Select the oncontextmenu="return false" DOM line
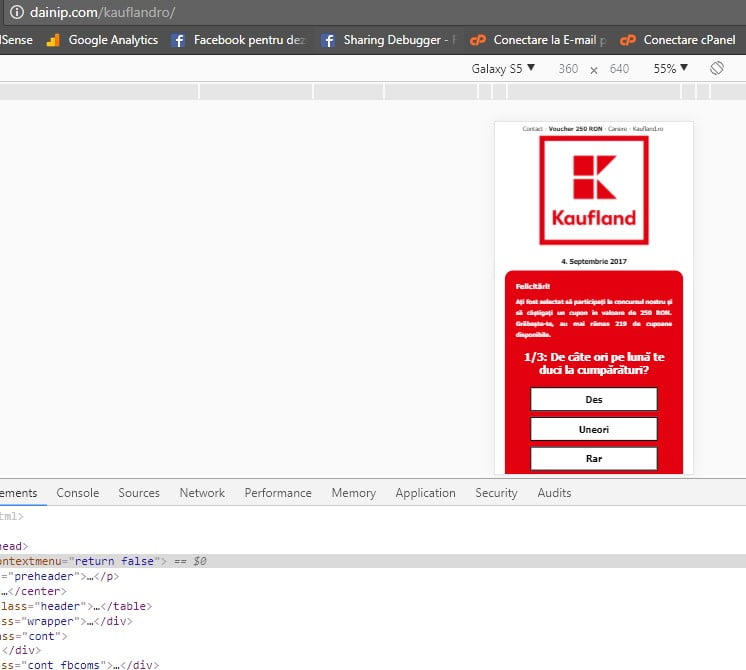 pos(373,561)
